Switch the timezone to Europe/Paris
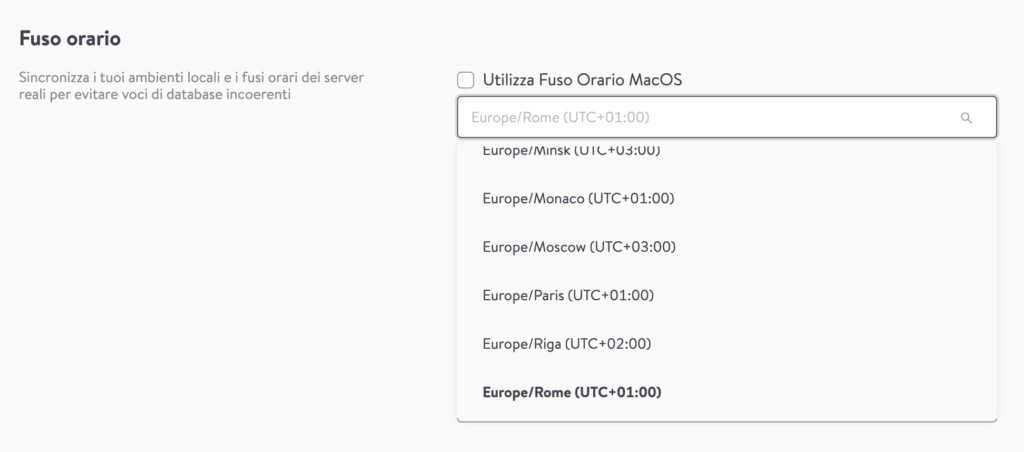This screenshot has width=1024, height=452. (727, 296)
